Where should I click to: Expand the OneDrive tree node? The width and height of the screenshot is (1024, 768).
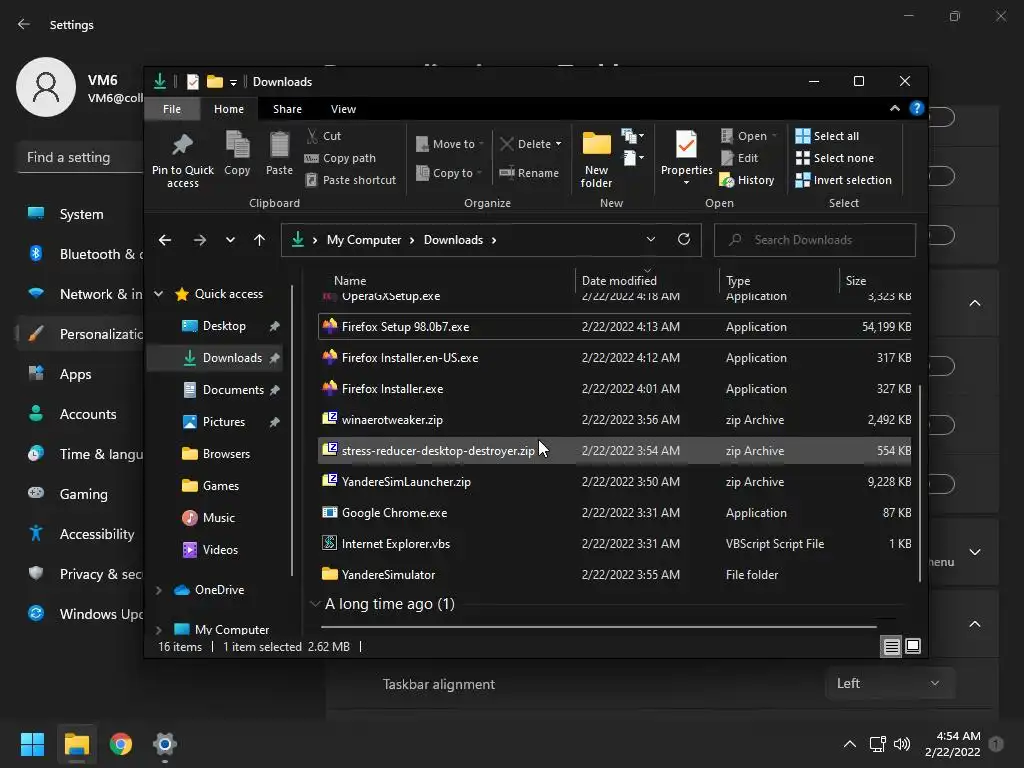coord(158,590)
